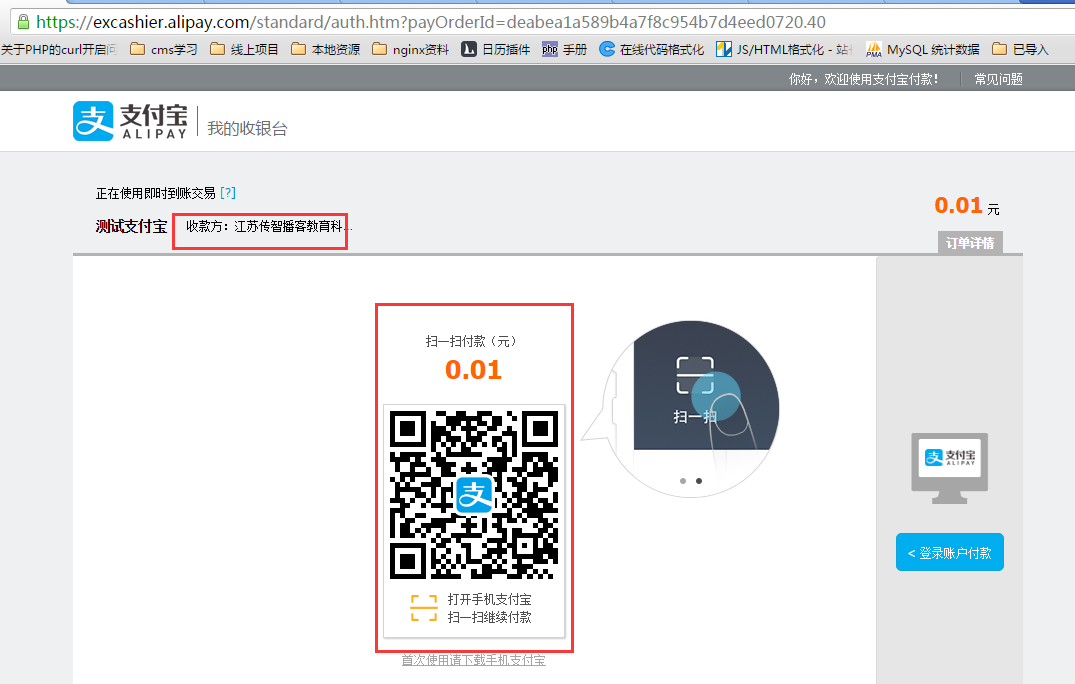This screenshot has width=1075, height=684.
Task: Expand the nginx资料 bookmark folder
Action: point(410,49)
